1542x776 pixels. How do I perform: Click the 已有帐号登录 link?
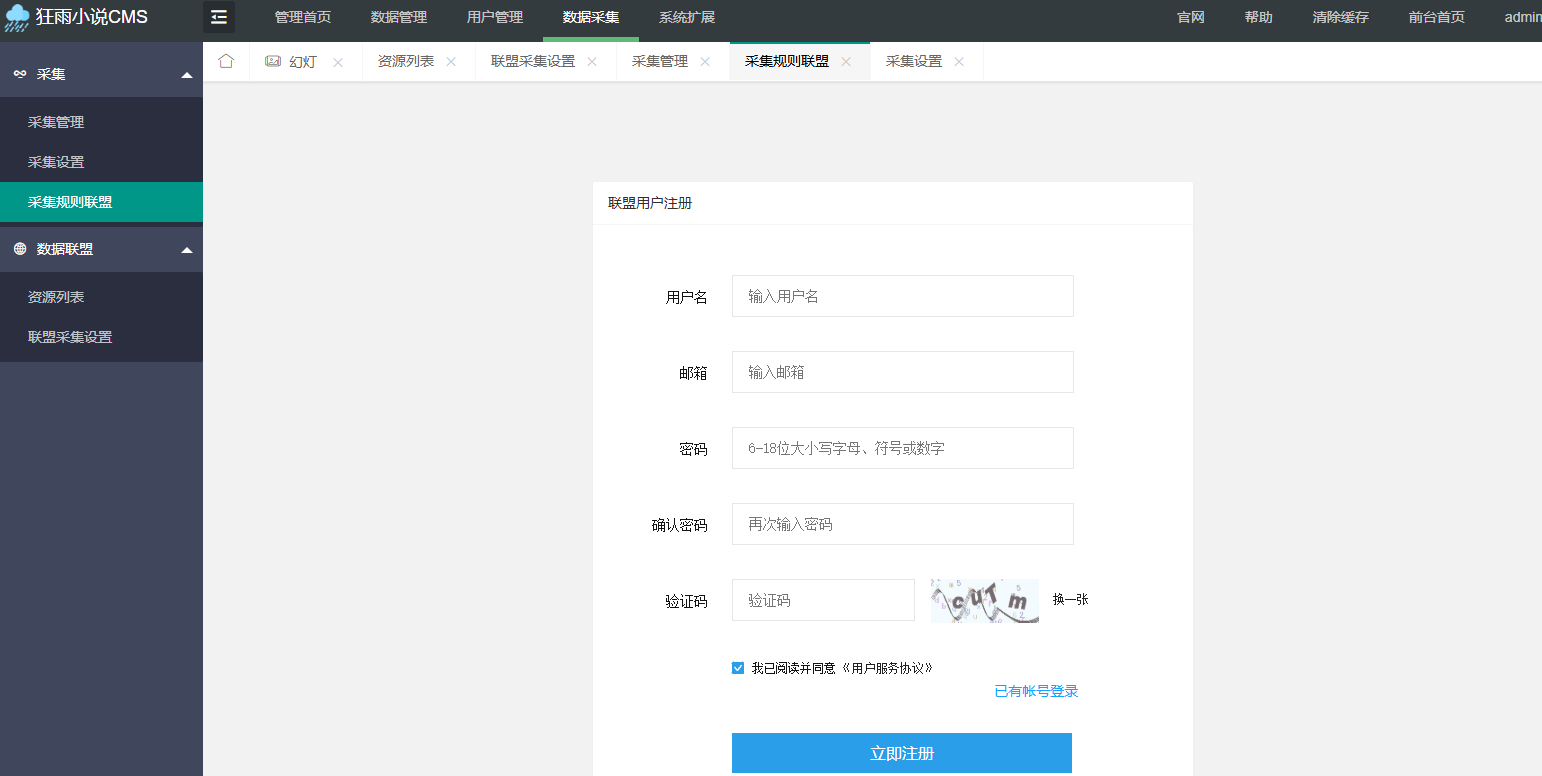click(x=1036, y=691)
